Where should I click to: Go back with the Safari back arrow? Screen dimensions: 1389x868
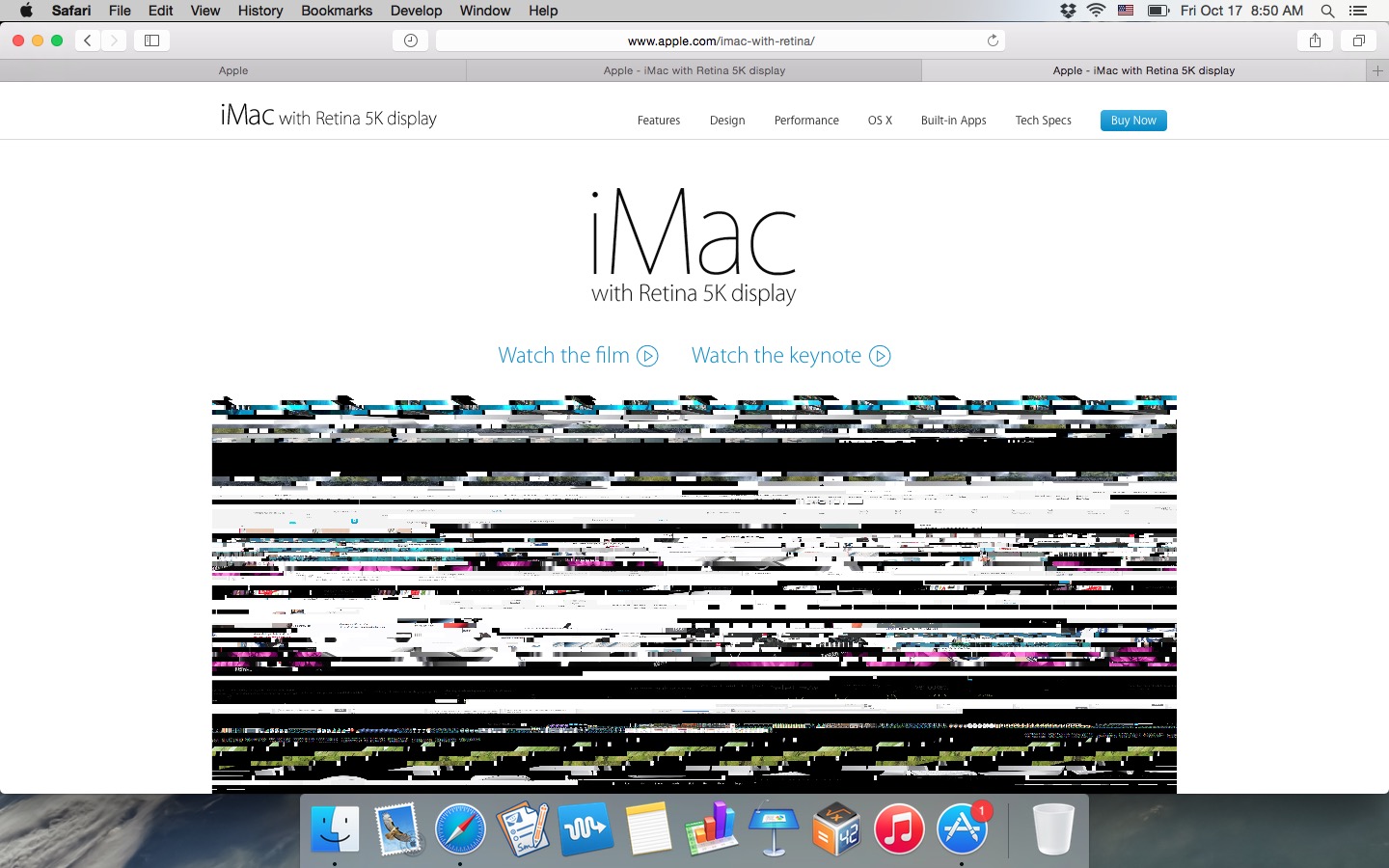click(x=88, y=41)
